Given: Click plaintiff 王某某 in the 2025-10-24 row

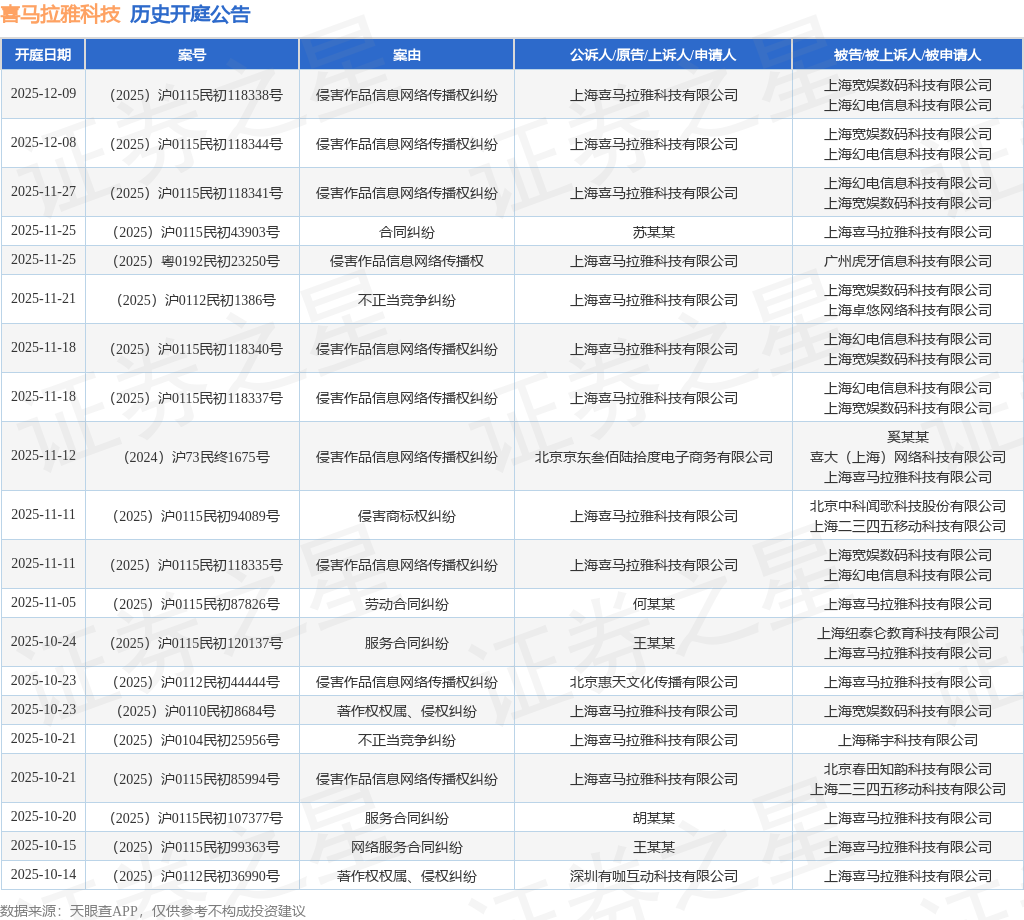Looking at the screenshot, I should tap(653, 642).
